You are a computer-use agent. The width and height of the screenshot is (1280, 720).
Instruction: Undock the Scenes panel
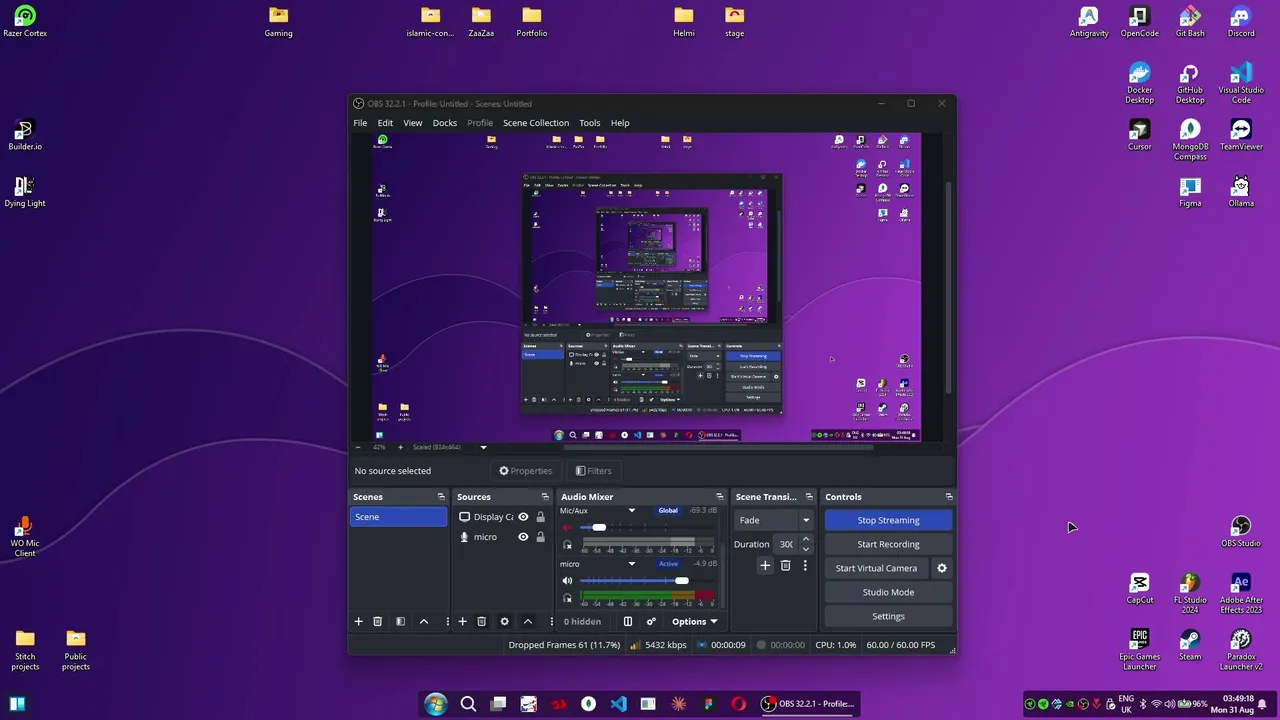(x=441, y=497)
